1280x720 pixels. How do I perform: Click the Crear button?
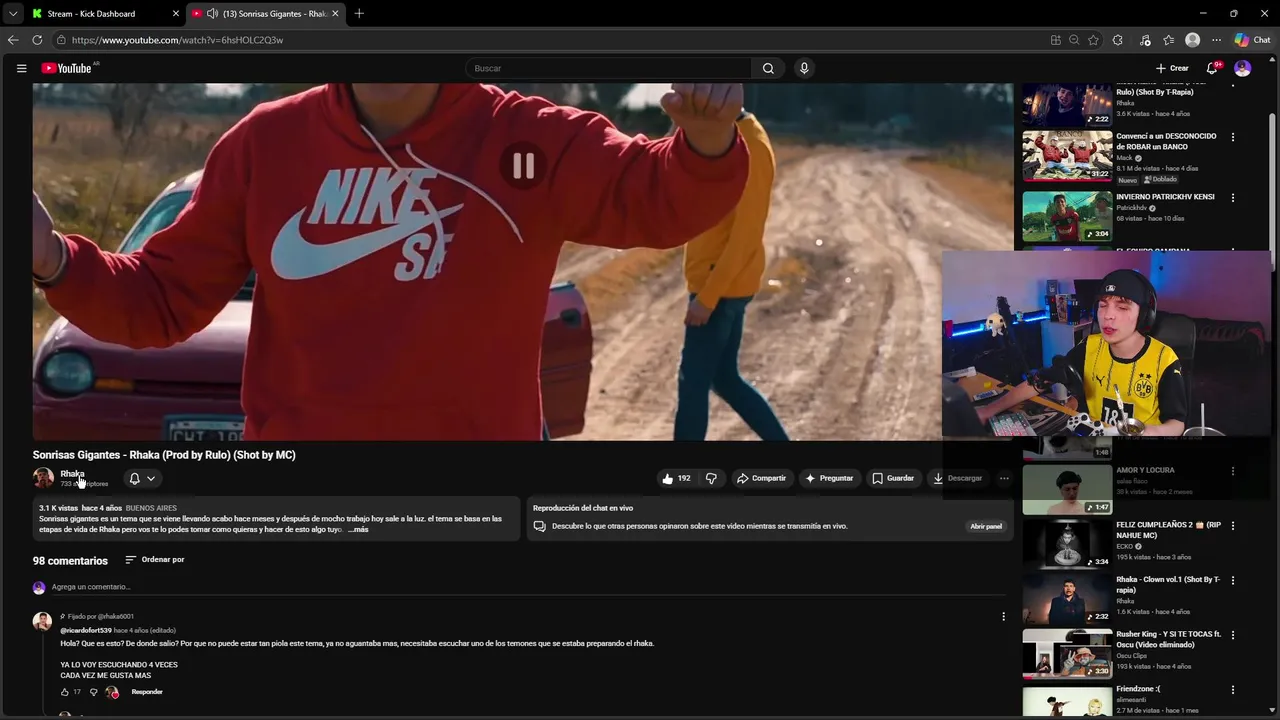coord(1172,68)
